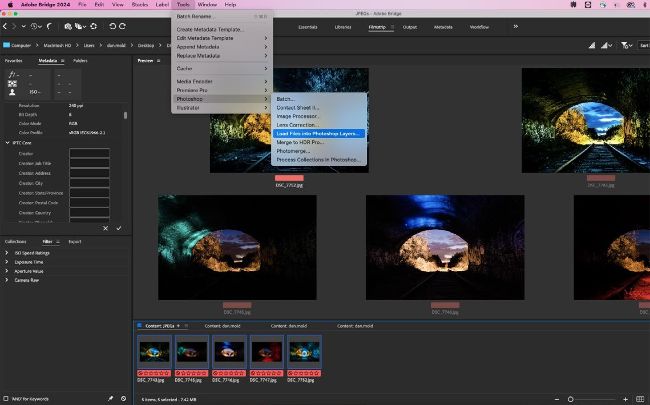Click the rotate clockwise icon
Image resolution: width=650 pixels, height=405 pixels.
pos(124,25)
